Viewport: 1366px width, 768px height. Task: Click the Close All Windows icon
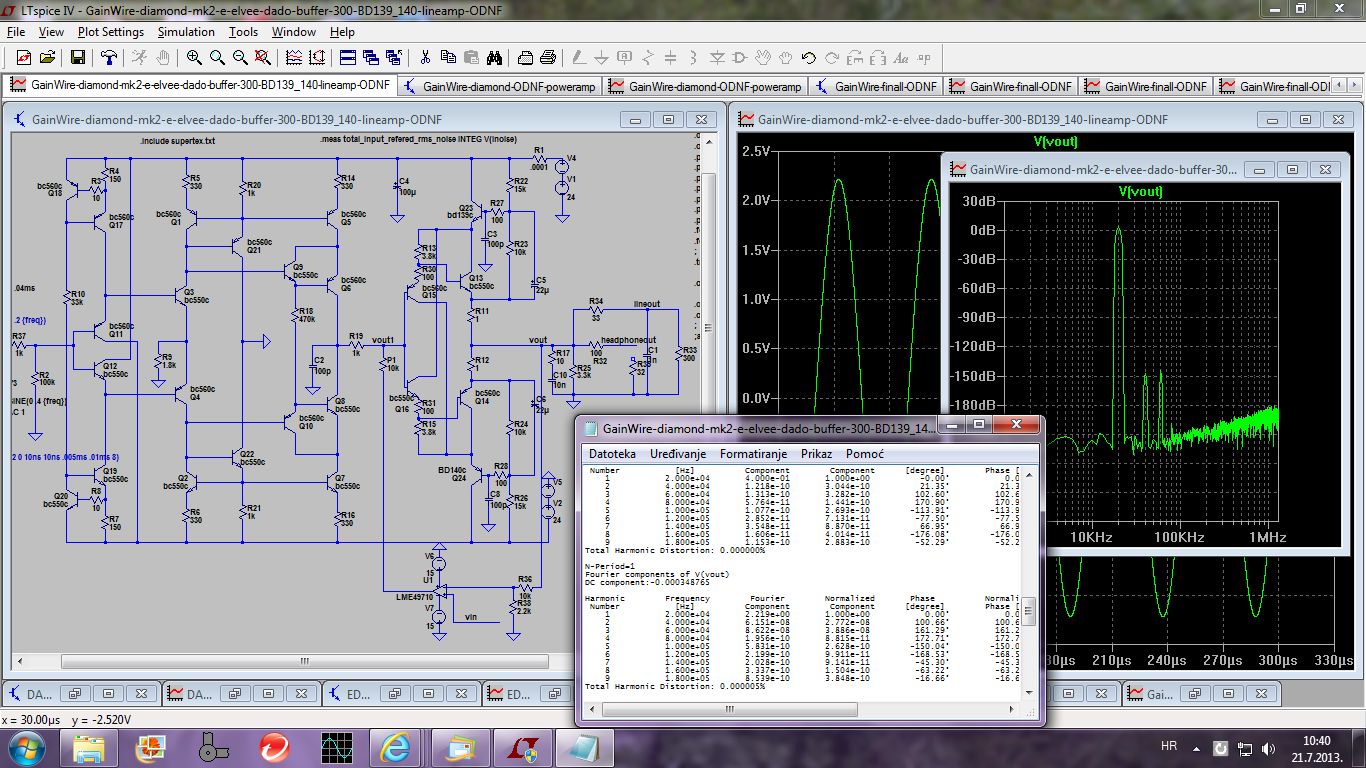point(394,57)
